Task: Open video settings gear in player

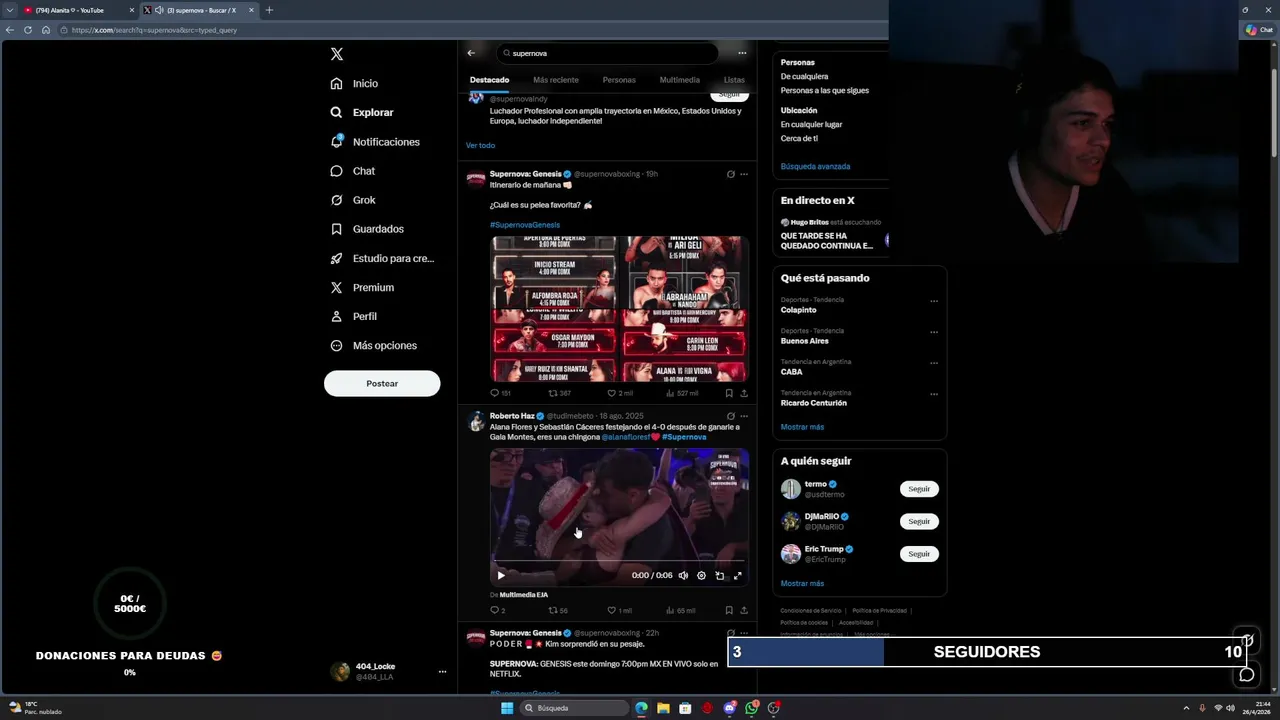Action: [701, 575]
